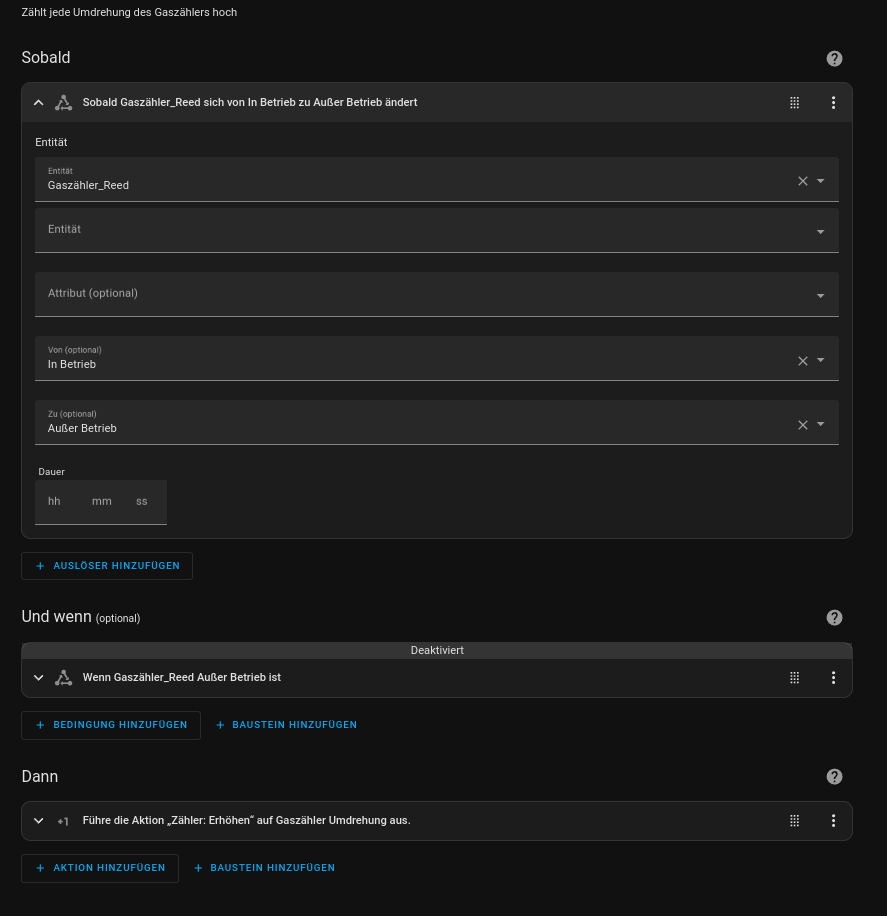Clear the Zu value Außer Betrieb
Viewport: 887px width, 916px height.
point(802,425)
